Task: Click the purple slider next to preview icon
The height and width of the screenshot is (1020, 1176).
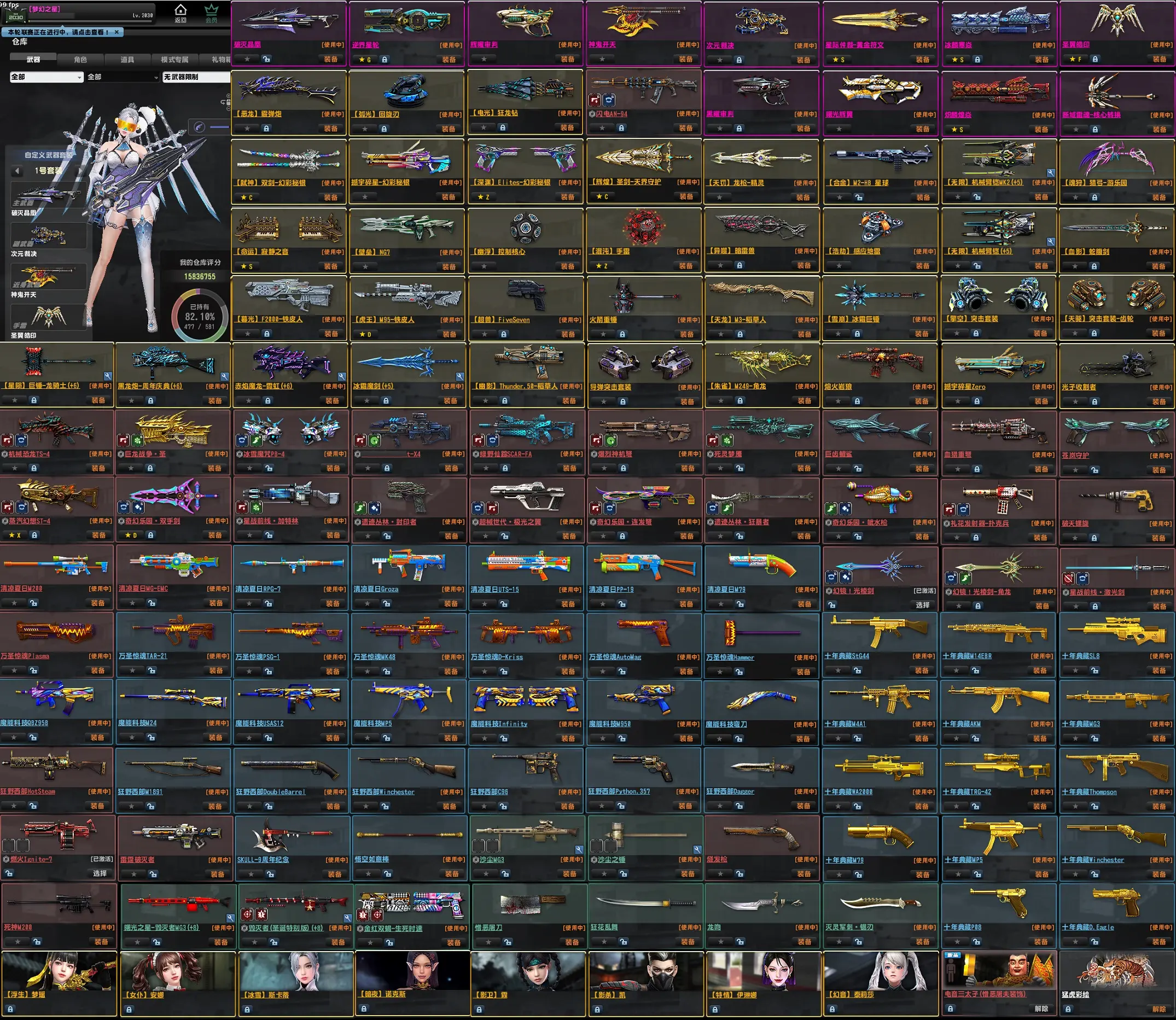Action: tap(220, 126)
